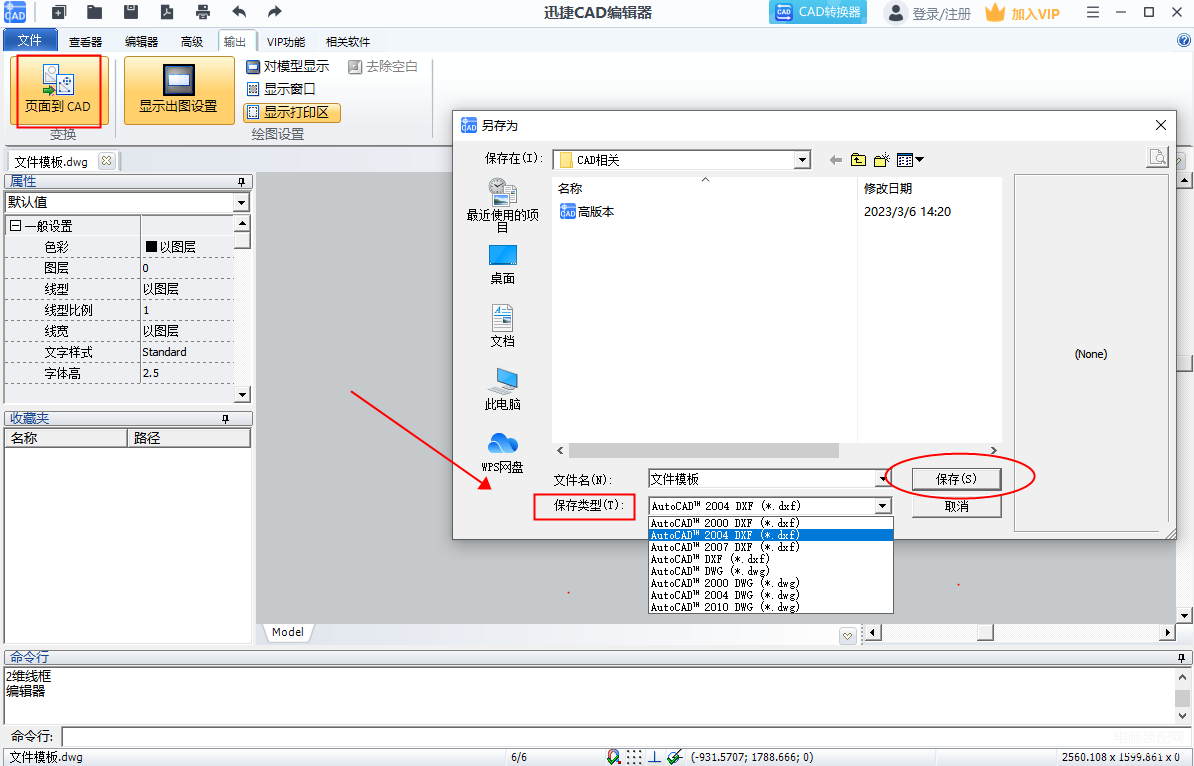Go to 最近使用的项目 in the places bar
The image size is (1194, 766).
tap(503, 206)
